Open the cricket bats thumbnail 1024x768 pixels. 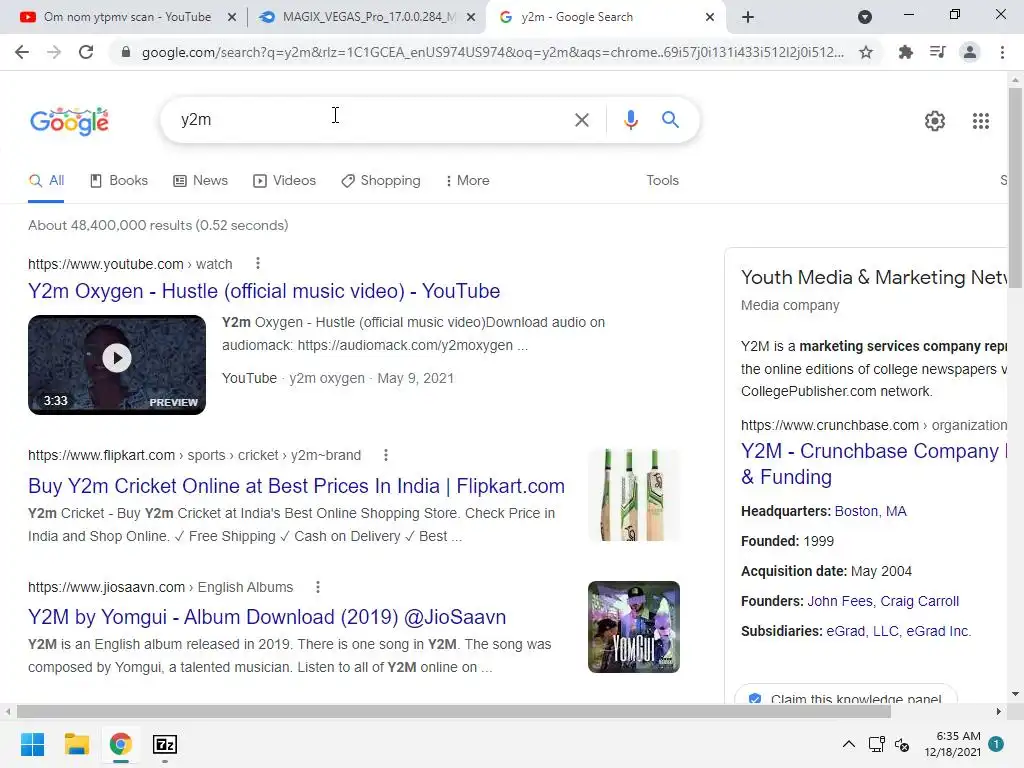(633, 495)
